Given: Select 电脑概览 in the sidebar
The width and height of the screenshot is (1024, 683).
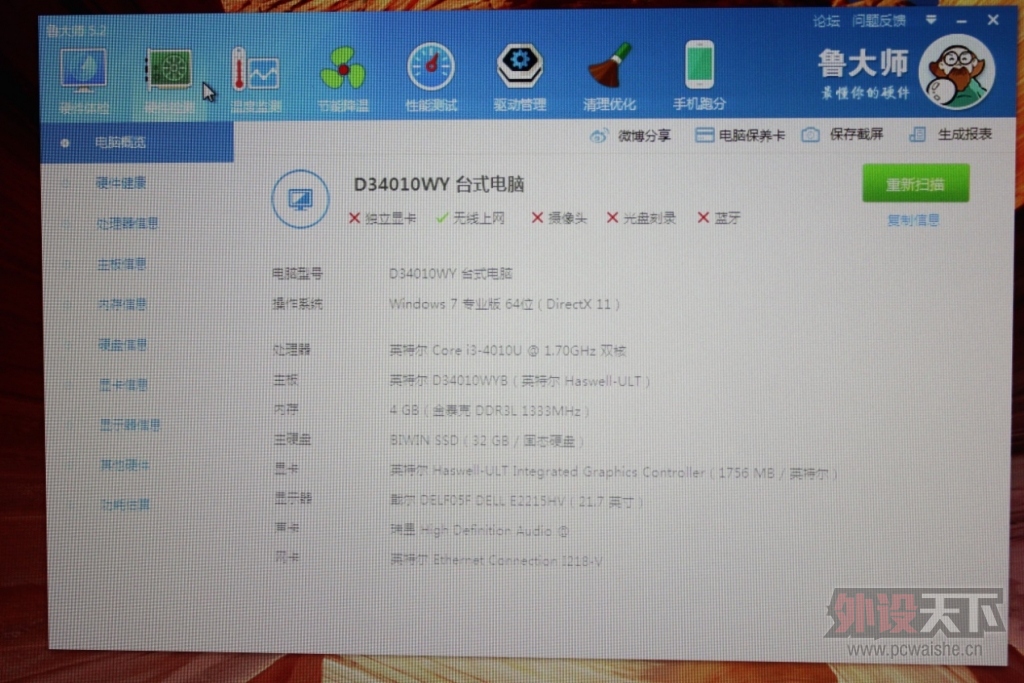Looking at the screenshot, I should 137,142.
